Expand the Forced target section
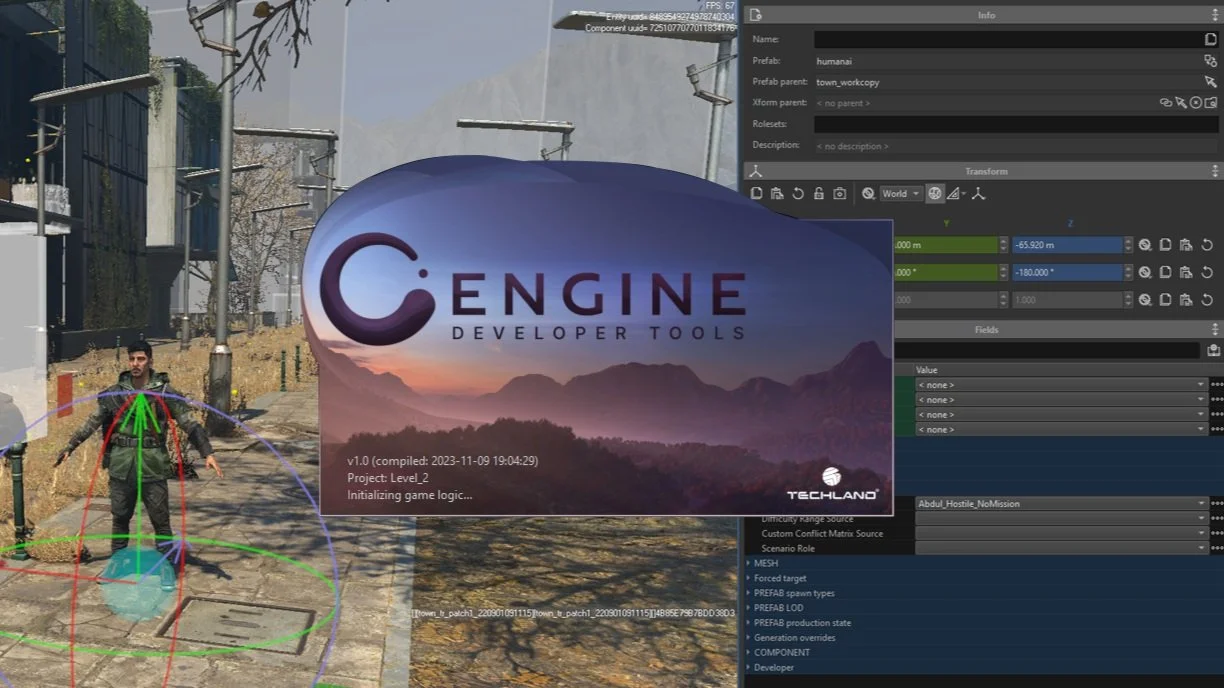1224x688 pixels. pos(749,578)
